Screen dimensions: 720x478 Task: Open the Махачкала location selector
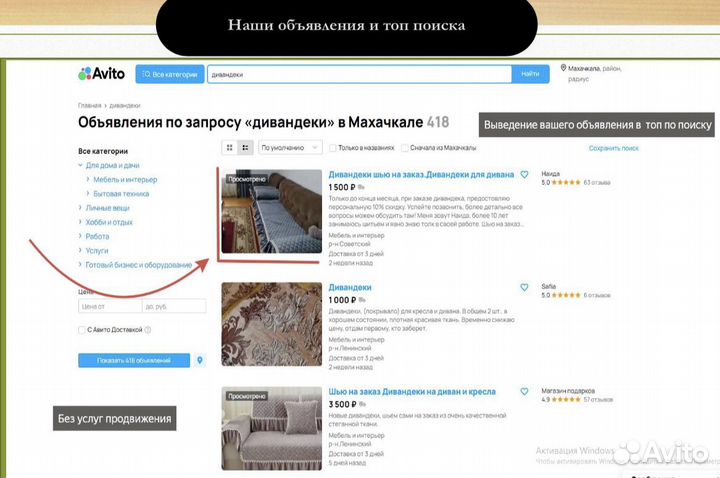click(594, 73)
